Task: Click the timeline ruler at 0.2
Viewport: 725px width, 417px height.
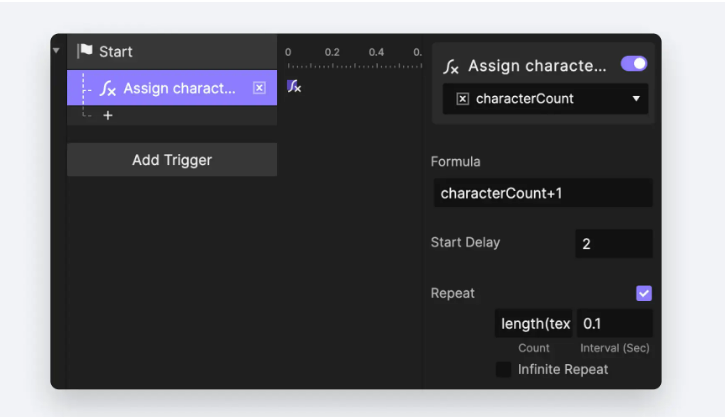Action: pos(332,52)
